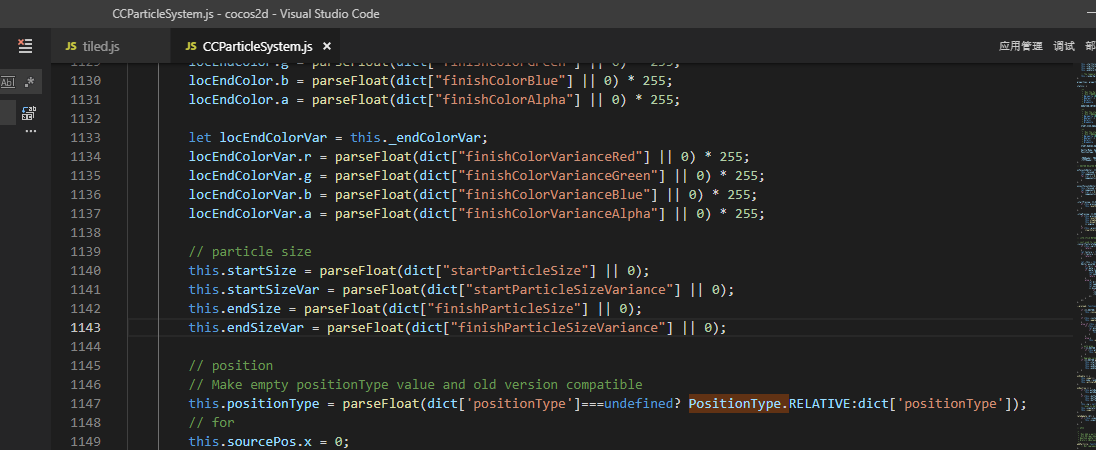This screenshot has width=1096, height=450.
Task: Open the 应用管理 menu
Action: tap(1020, 46)
